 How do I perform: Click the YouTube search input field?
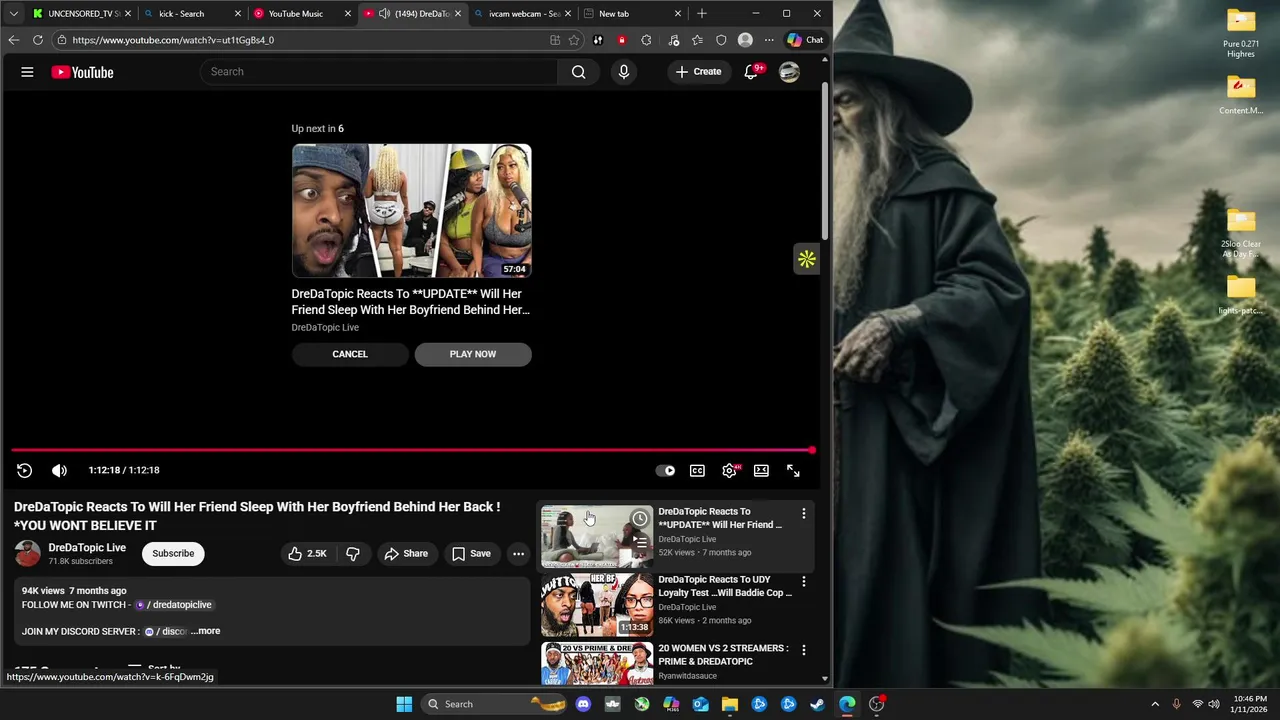pos(380,72)
